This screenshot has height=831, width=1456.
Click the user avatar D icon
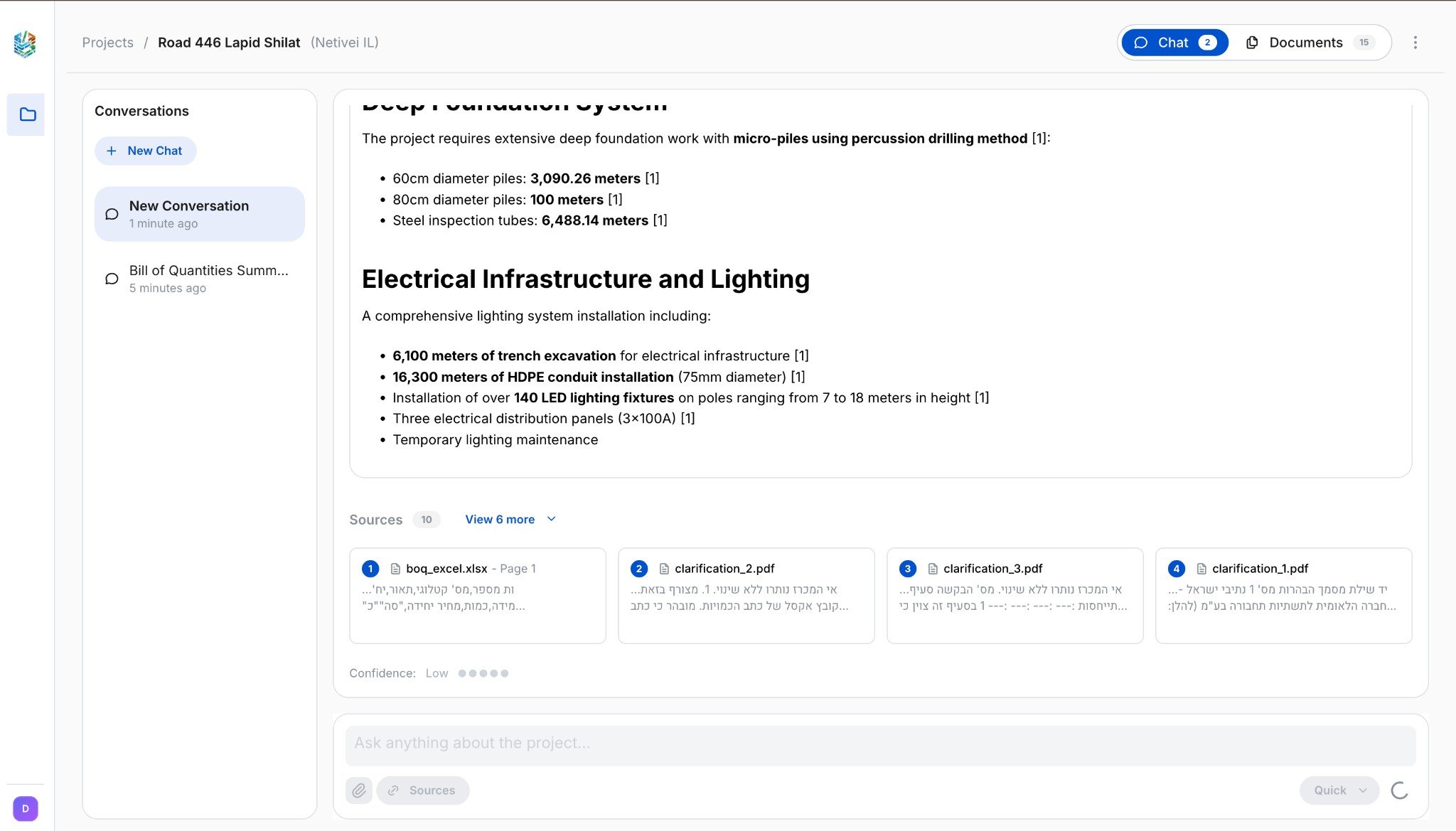tap(26, 808)
